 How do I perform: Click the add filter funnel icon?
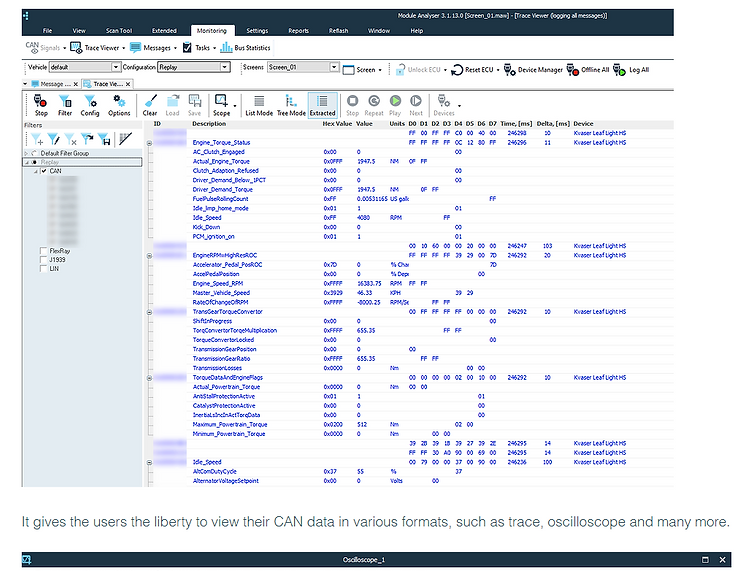point(37,139)
